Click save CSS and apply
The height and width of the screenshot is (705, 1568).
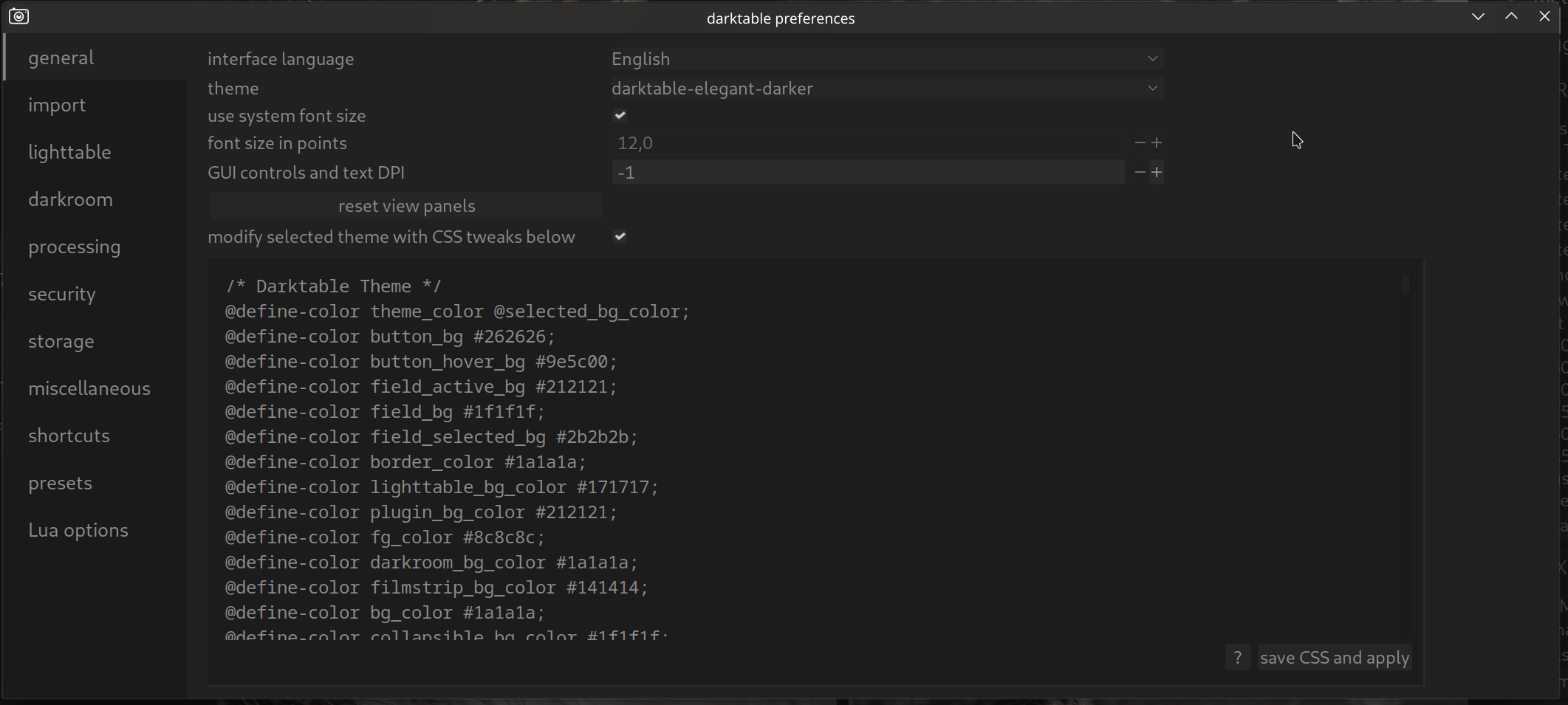point(1335,657)
